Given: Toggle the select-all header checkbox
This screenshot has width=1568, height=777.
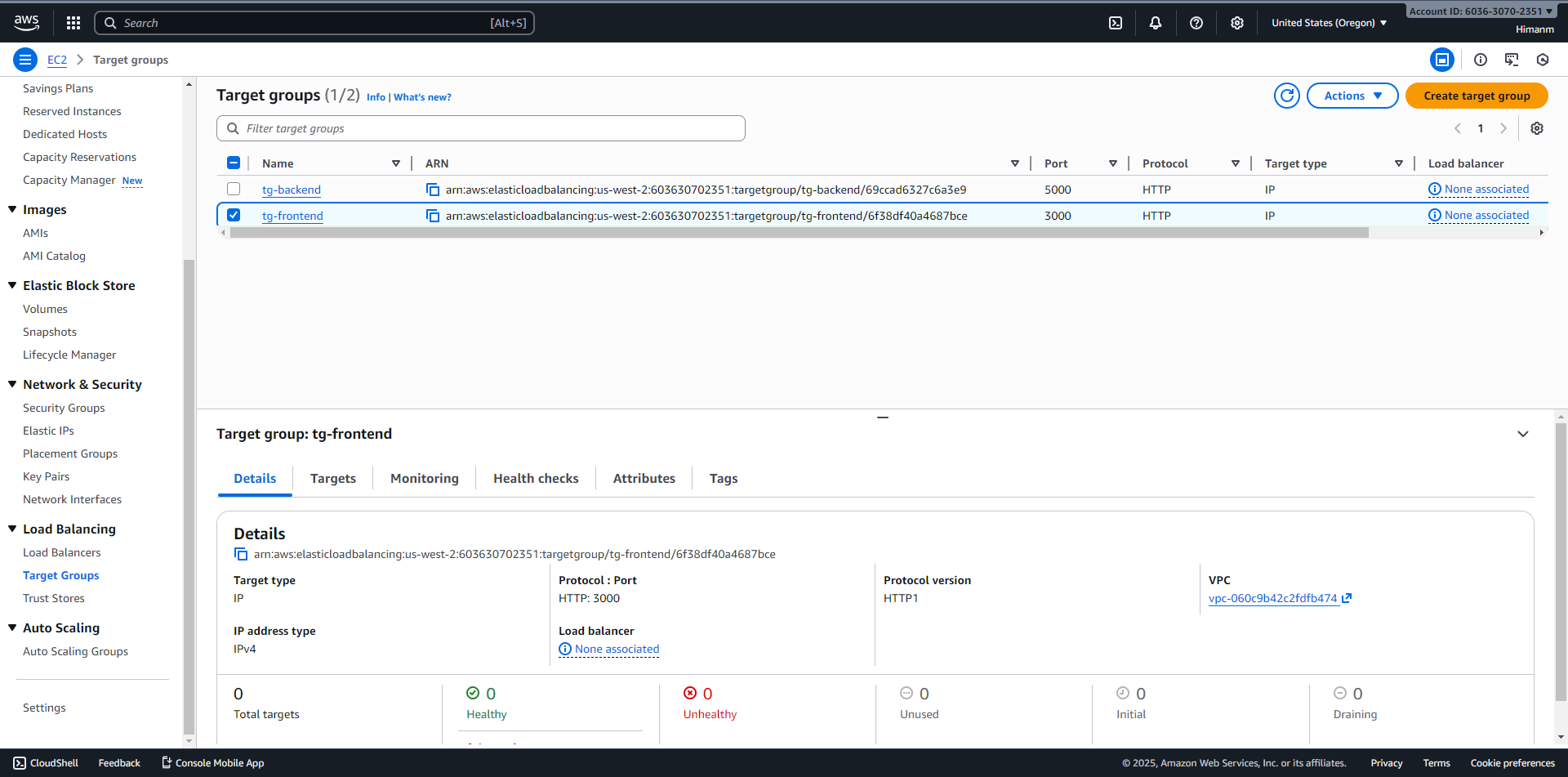Looking at the screenshot, I should coord(234,163).
